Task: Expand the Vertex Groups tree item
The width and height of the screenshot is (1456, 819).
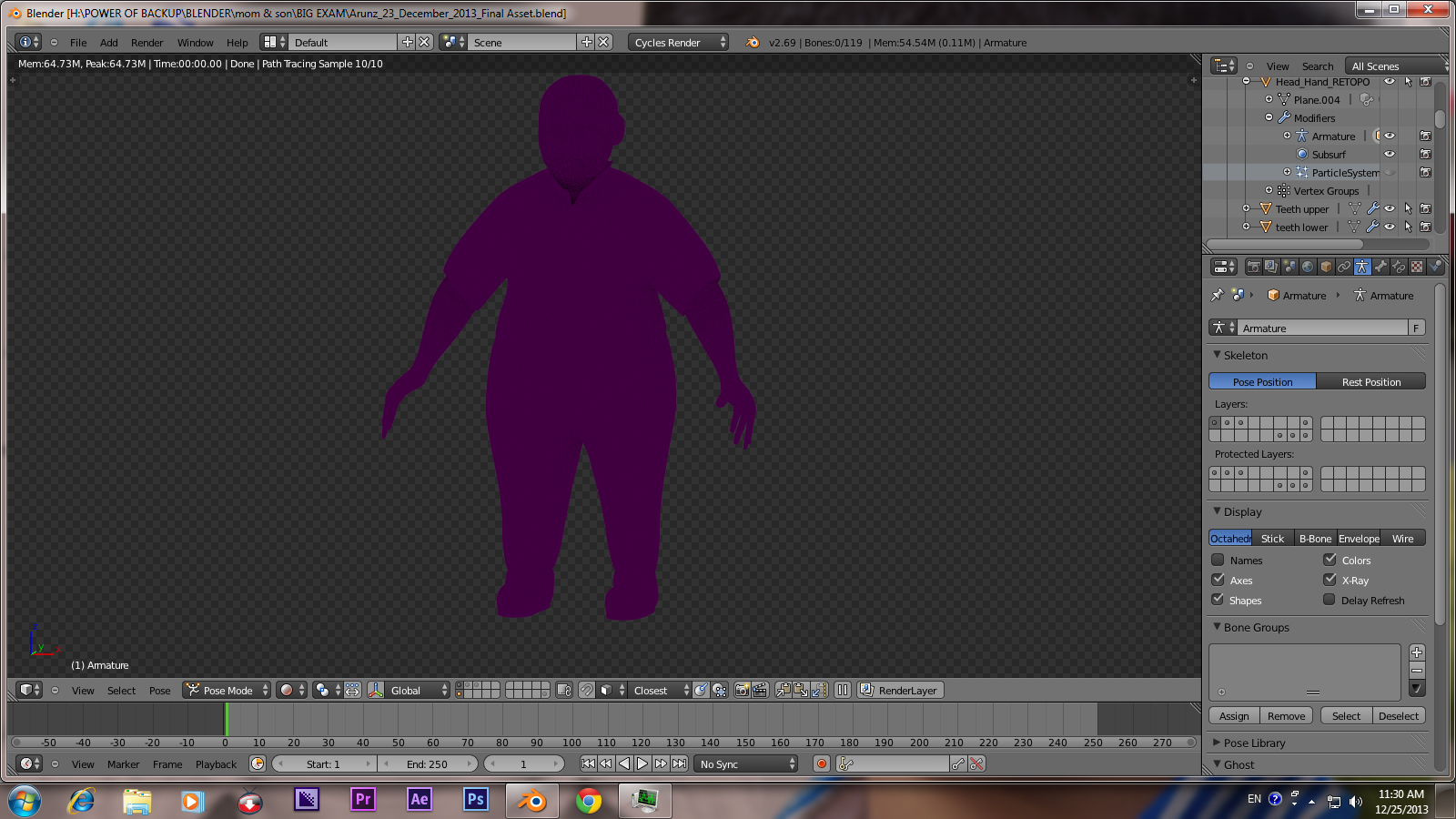Action: tap(1269, 190)
